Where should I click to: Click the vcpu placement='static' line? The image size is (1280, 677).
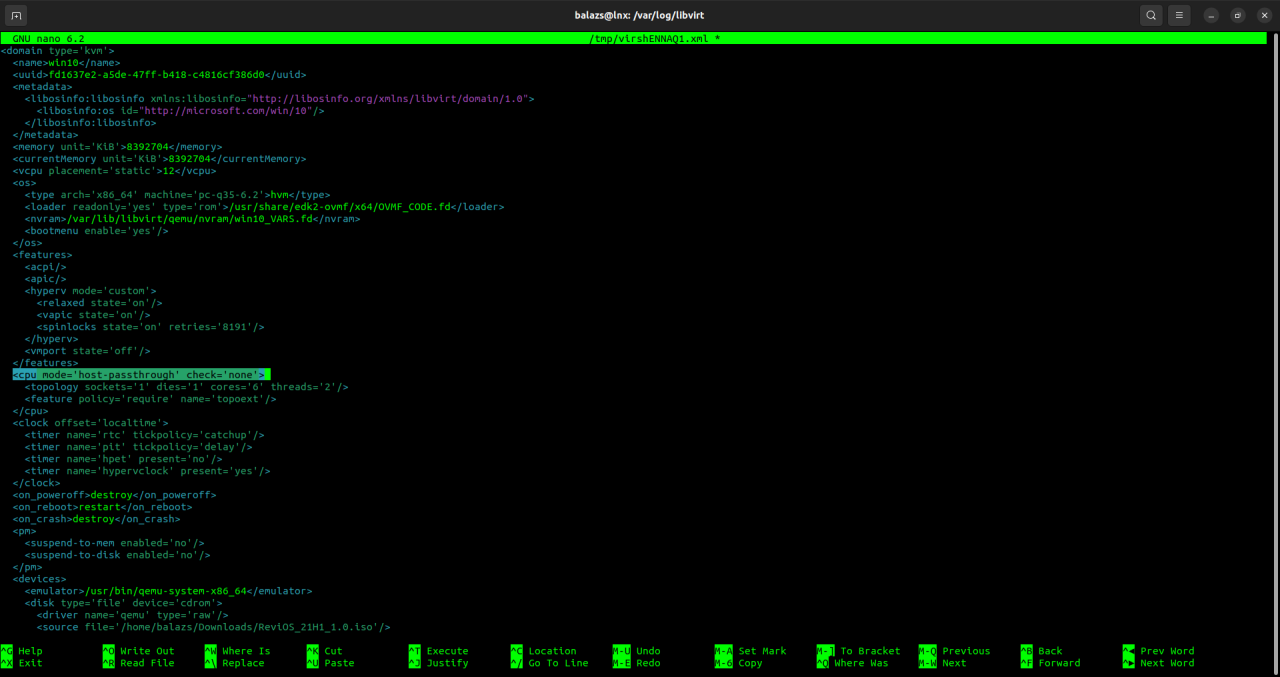coord(114,171)
